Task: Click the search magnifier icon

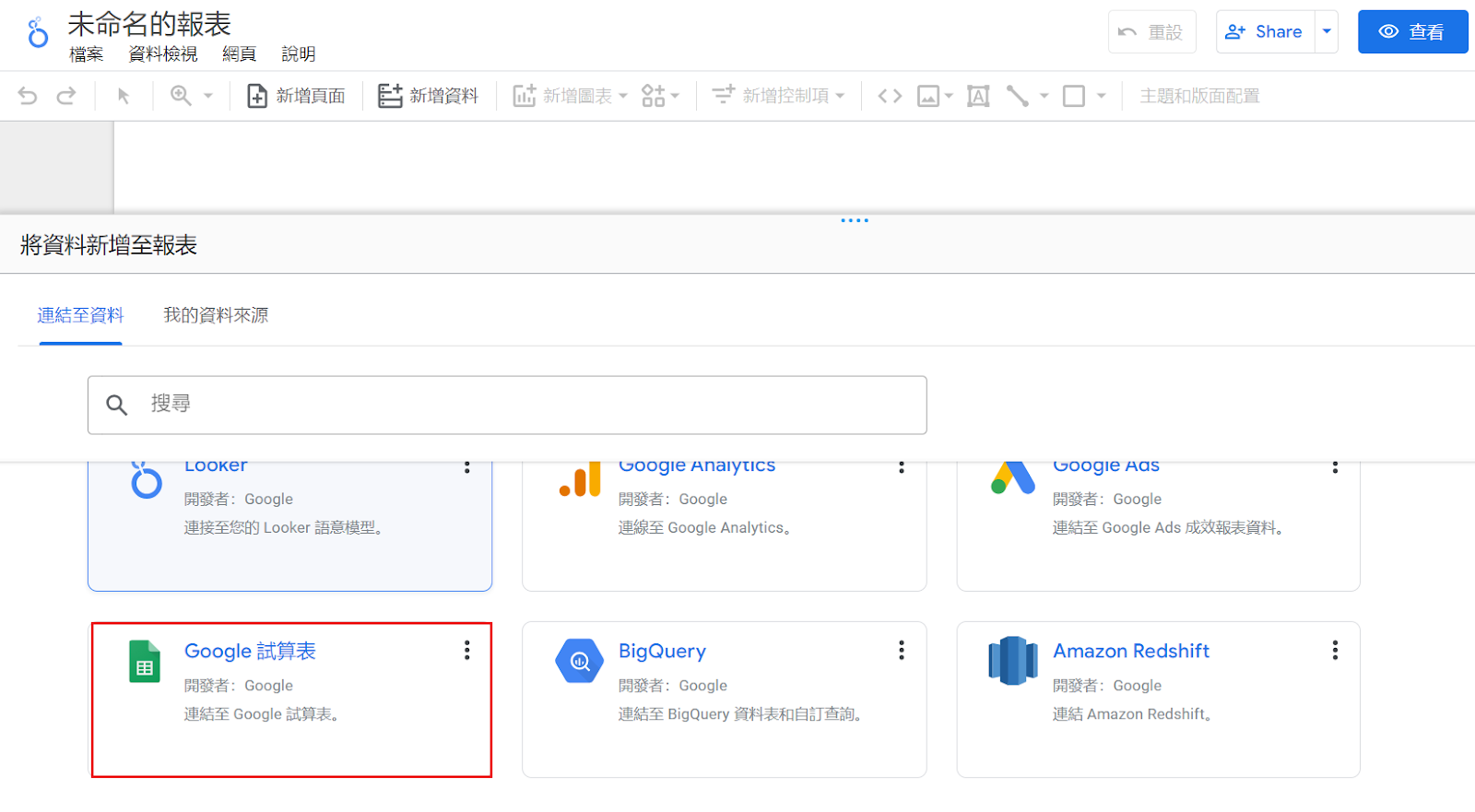Action: coord(116,405)
